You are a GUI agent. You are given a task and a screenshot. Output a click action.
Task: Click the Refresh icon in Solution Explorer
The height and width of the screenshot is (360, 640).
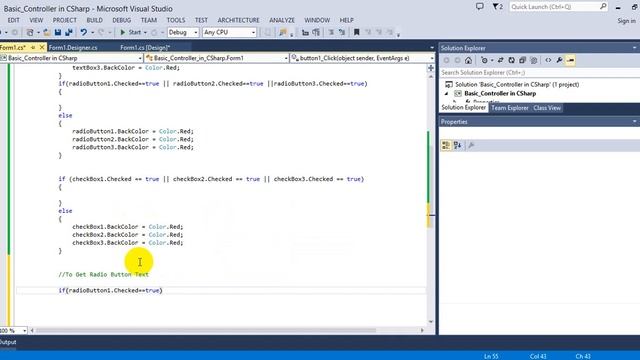coord(511,60)
